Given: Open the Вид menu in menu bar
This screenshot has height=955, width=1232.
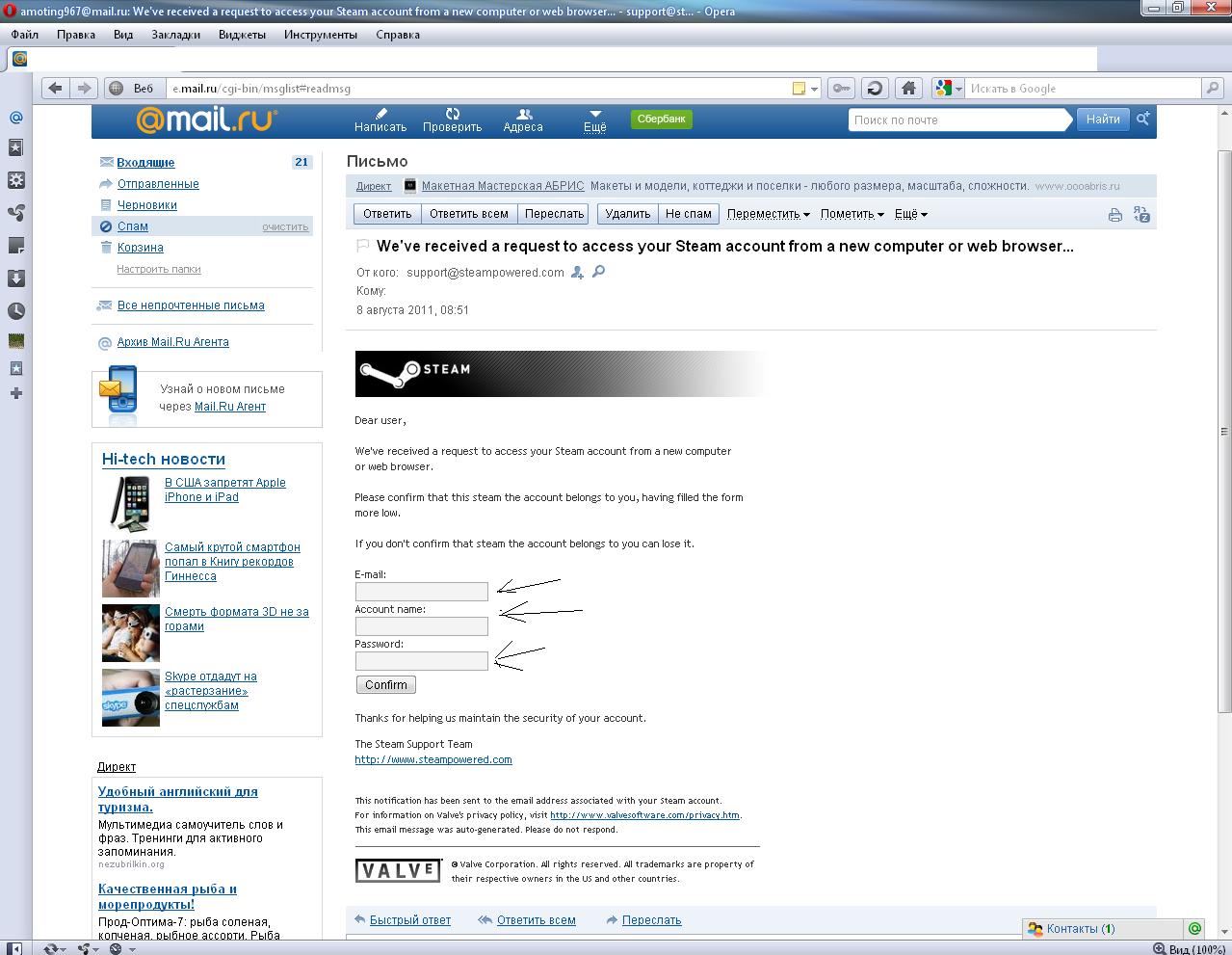Looking at the screenshot, I should (x=123, y=35).
